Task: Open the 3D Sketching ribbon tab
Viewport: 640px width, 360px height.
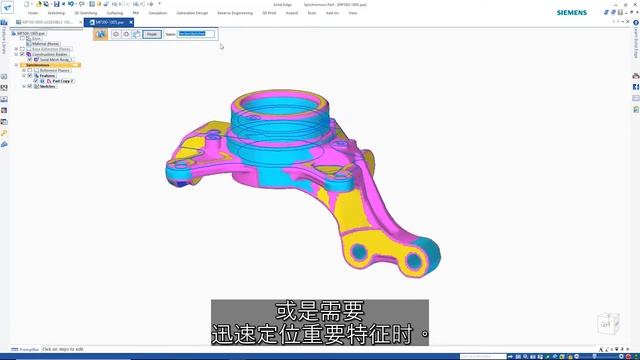Action: (x=86, y=13)
